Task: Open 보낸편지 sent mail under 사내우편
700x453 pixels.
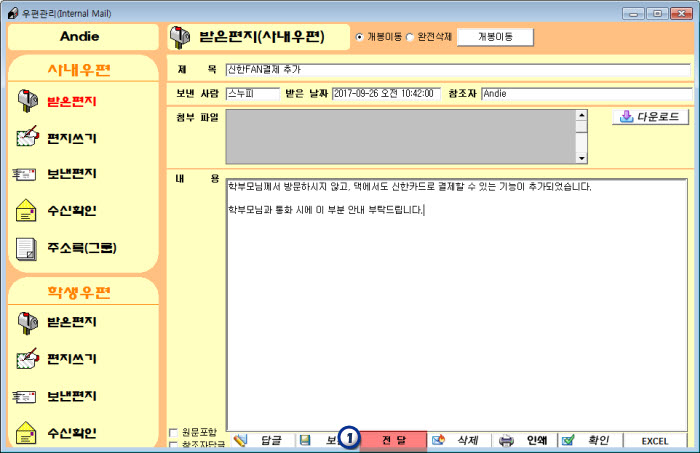Action: pyautogui.click(x=70, y=174)
